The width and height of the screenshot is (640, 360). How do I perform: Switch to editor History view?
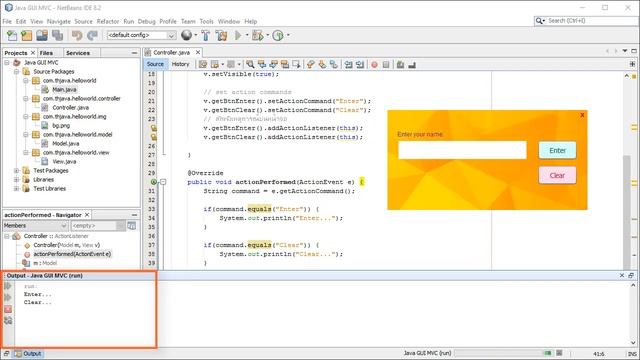click(180, 64)
